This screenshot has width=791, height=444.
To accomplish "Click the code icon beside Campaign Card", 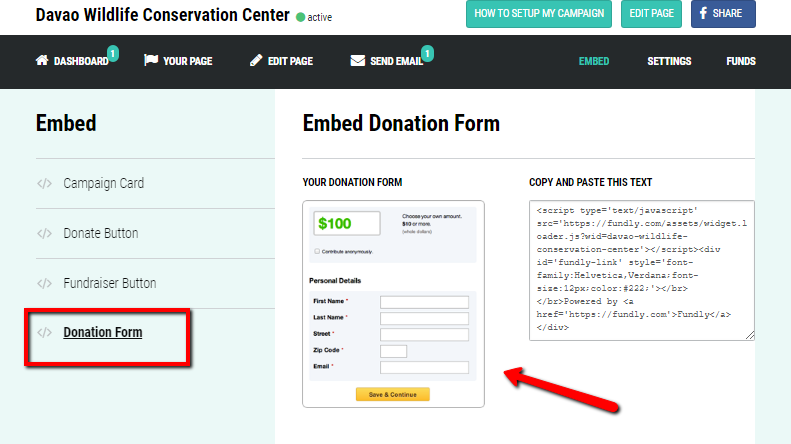I will [x=44, y=183].
